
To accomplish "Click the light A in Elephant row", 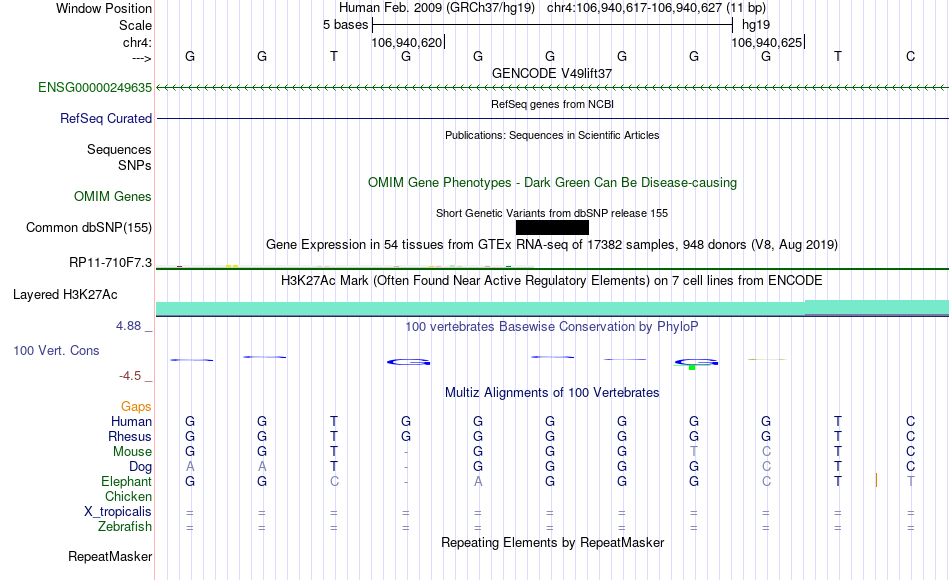I will (x=478, y=481).
